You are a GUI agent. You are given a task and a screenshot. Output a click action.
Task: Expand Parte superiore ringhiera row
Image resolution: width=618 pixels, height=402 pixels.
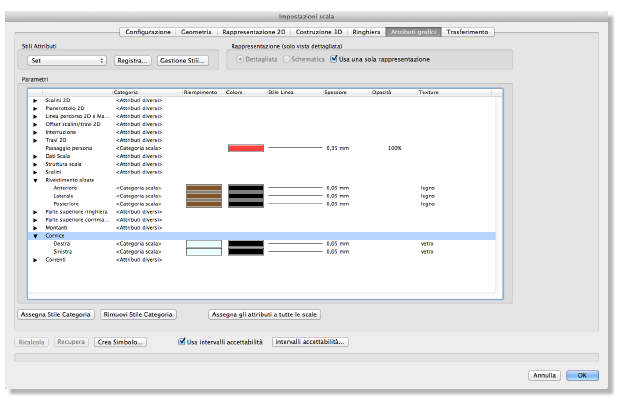(35, 212)
